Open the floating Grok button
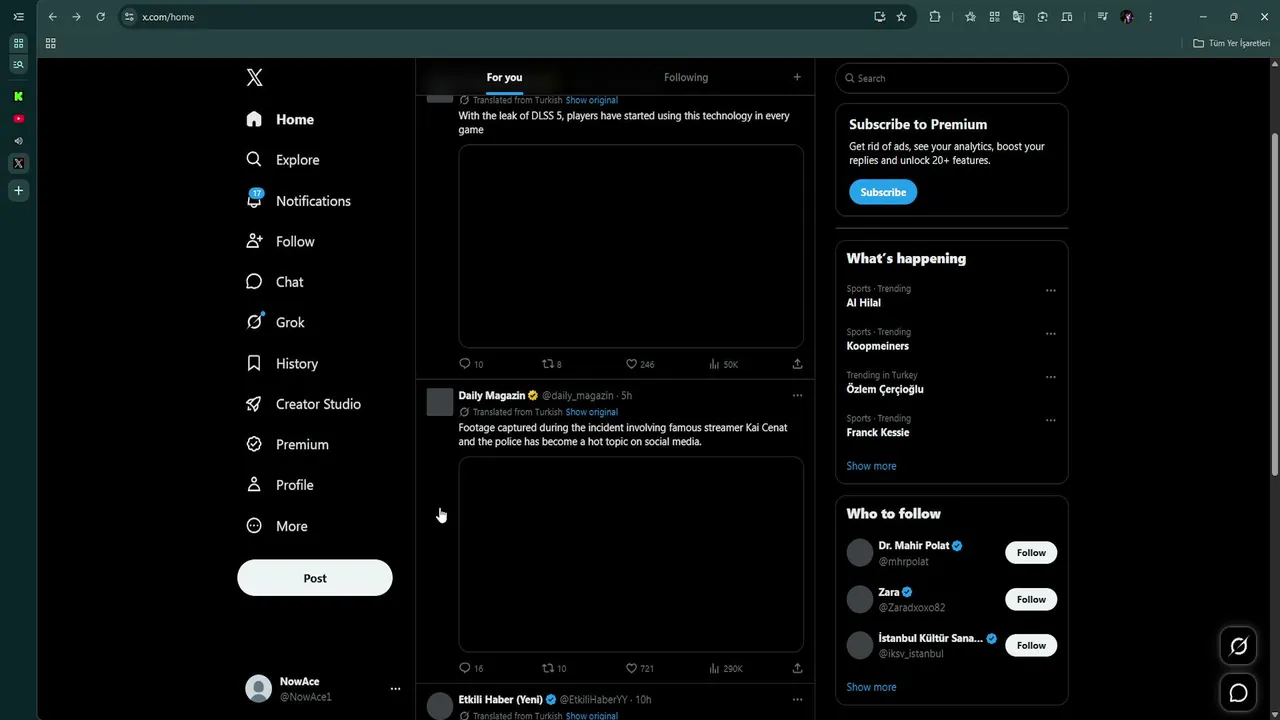This screenshot has width=1280, height=720. click(1239, 647)
